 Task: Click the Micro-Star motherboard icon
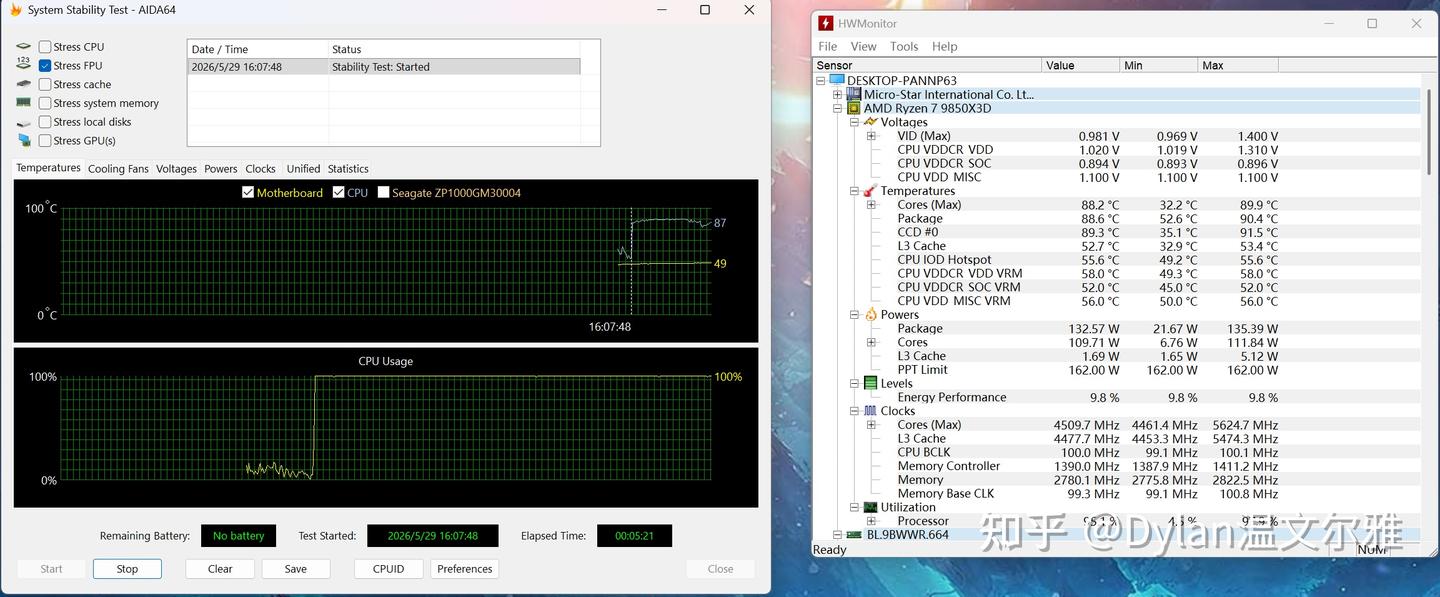[x=854, y=95]
